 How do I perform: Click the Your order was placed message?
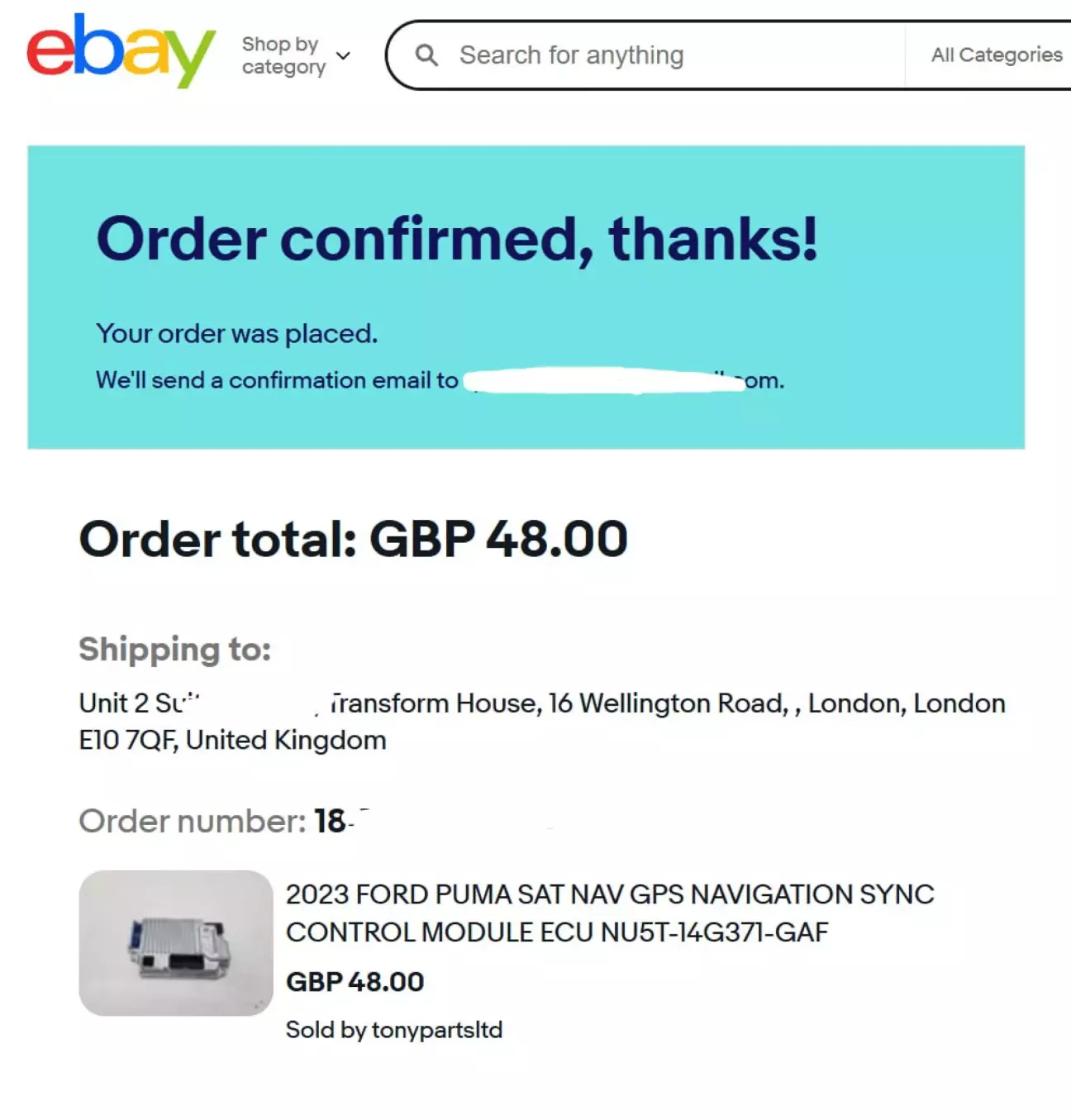(237, 334)
